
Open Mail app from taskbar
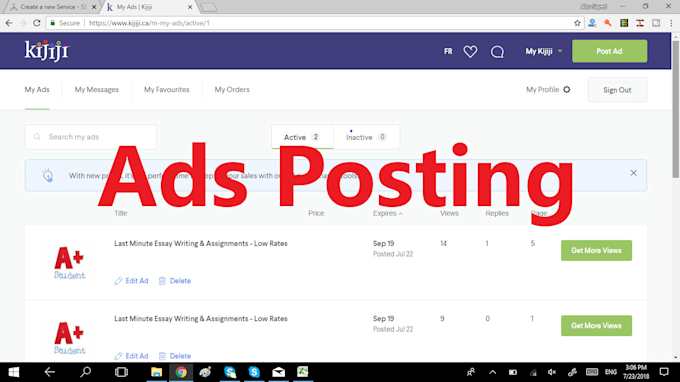(x=278, y=372)
